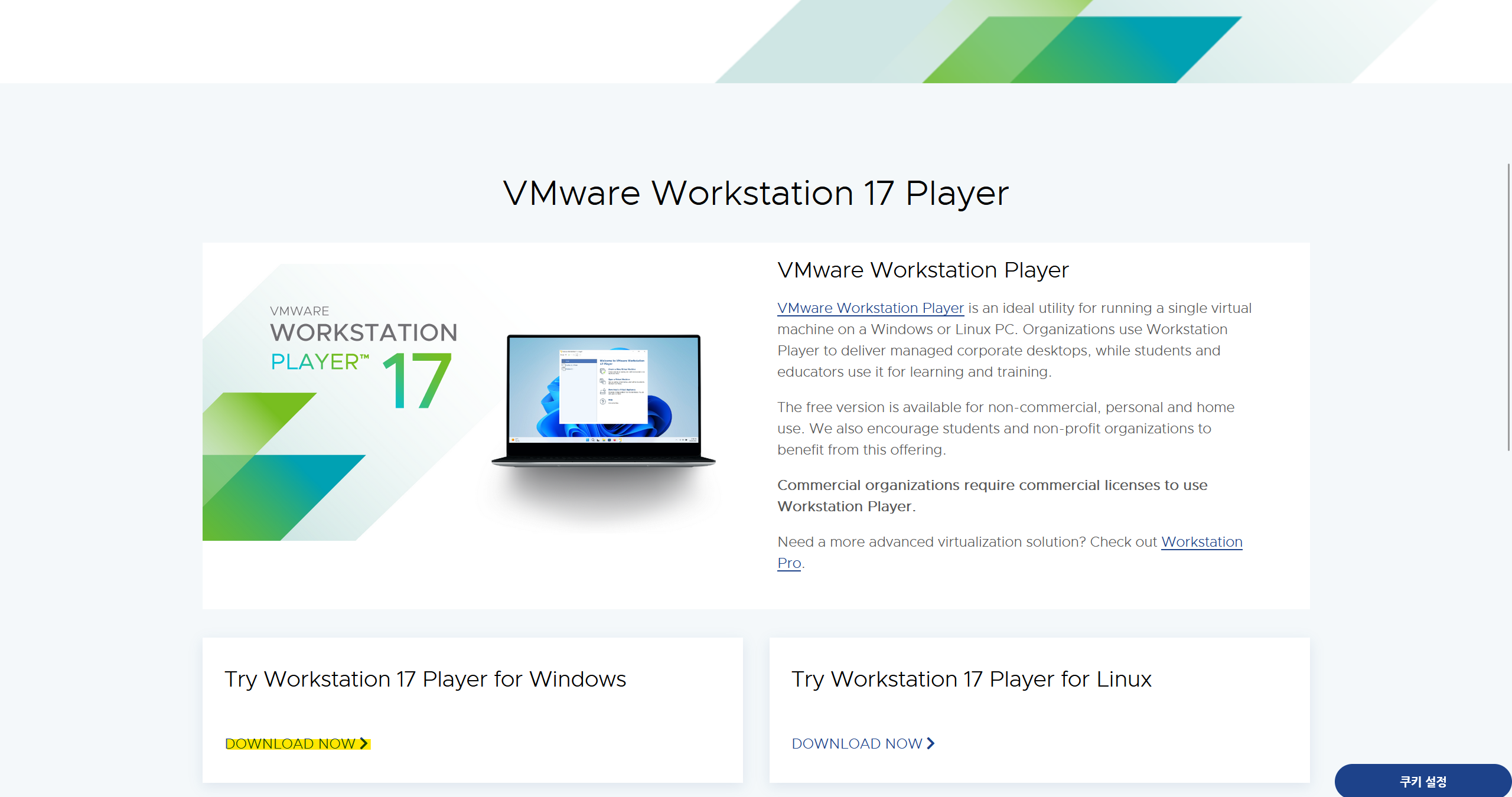Follow the Workstation Pro link
Viewport: 1512px width, 797px height.
pyautogui.click(x=1201, y=542)
